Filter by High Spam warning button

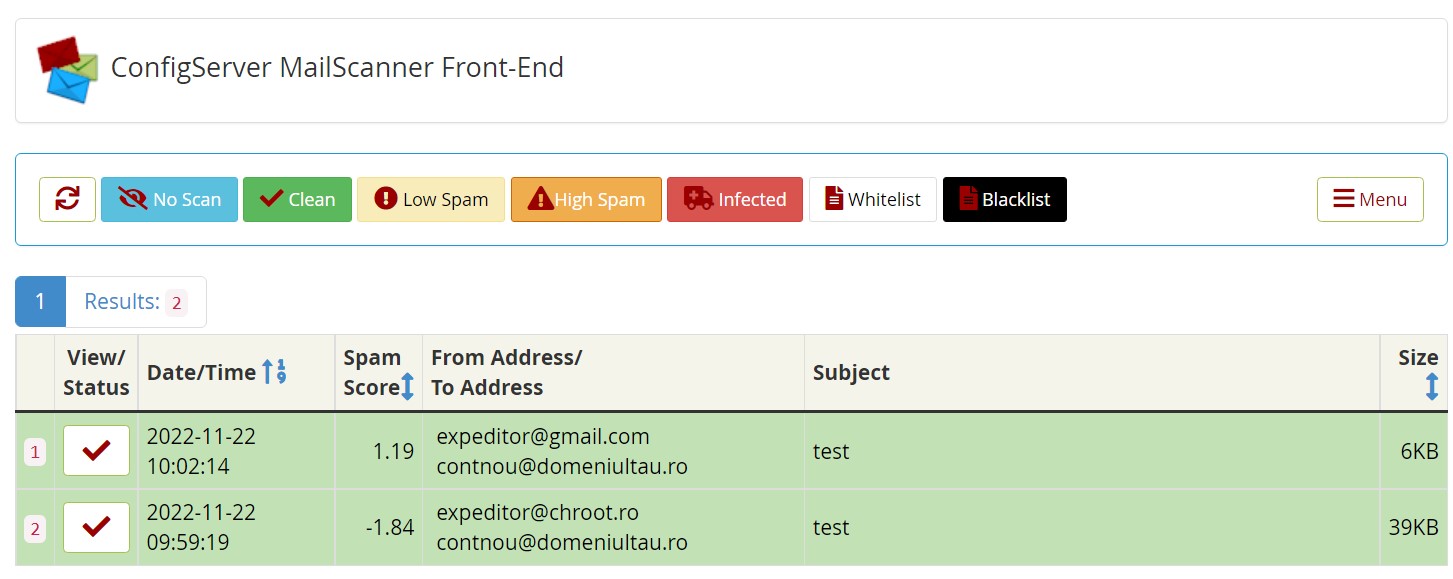click(x=586, y=199)
